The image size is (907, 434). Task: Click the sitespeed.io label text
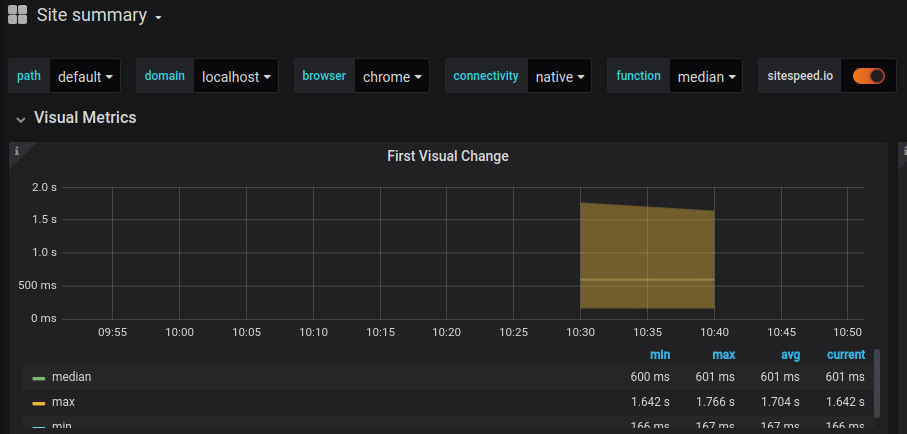coord(800,76)
